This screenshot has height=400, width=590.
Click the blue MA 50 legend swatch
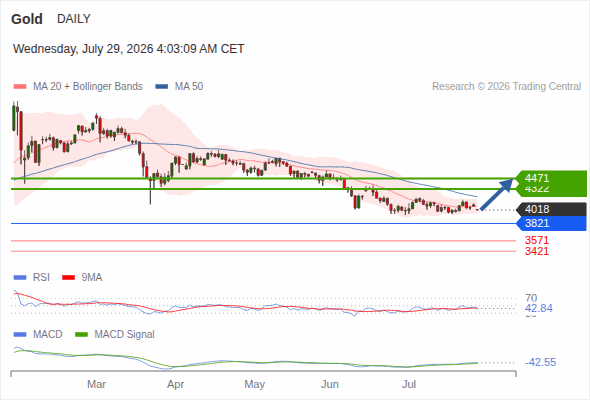pyautogui.click(x=161, y=87)
